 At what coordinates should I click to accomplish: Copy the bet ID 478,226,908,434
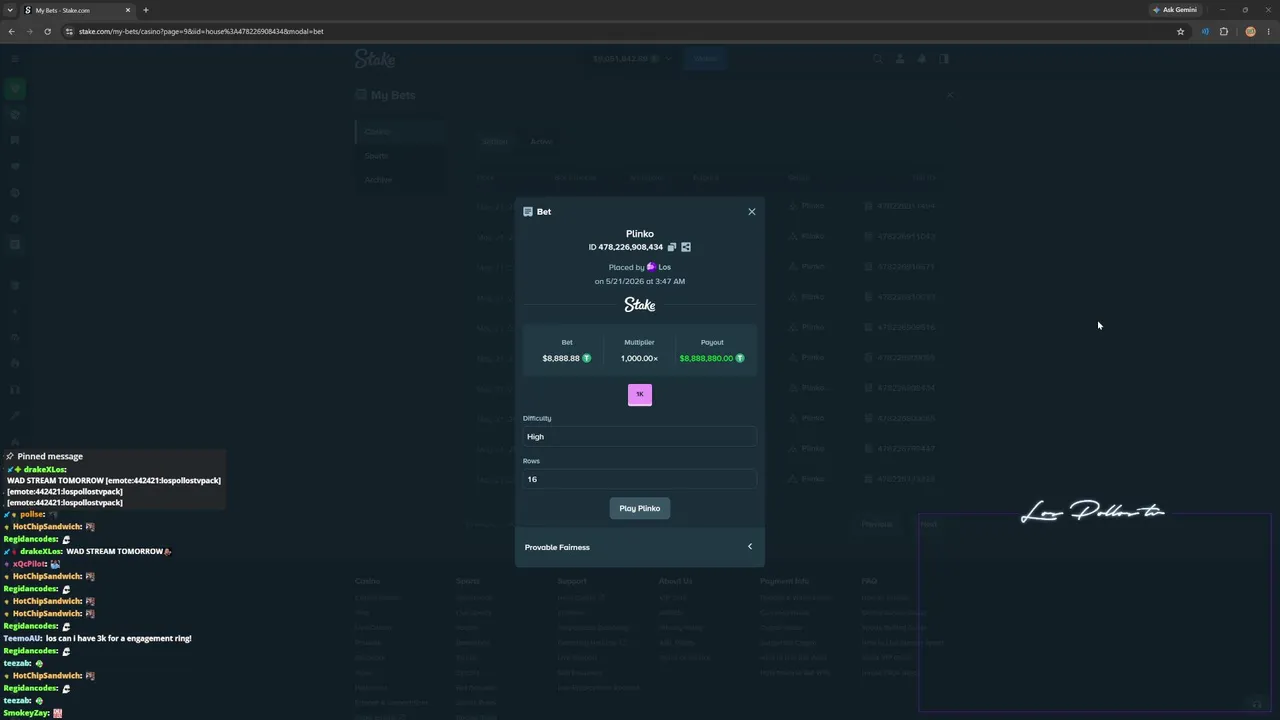pyautogui.click(x=672, y=247)
